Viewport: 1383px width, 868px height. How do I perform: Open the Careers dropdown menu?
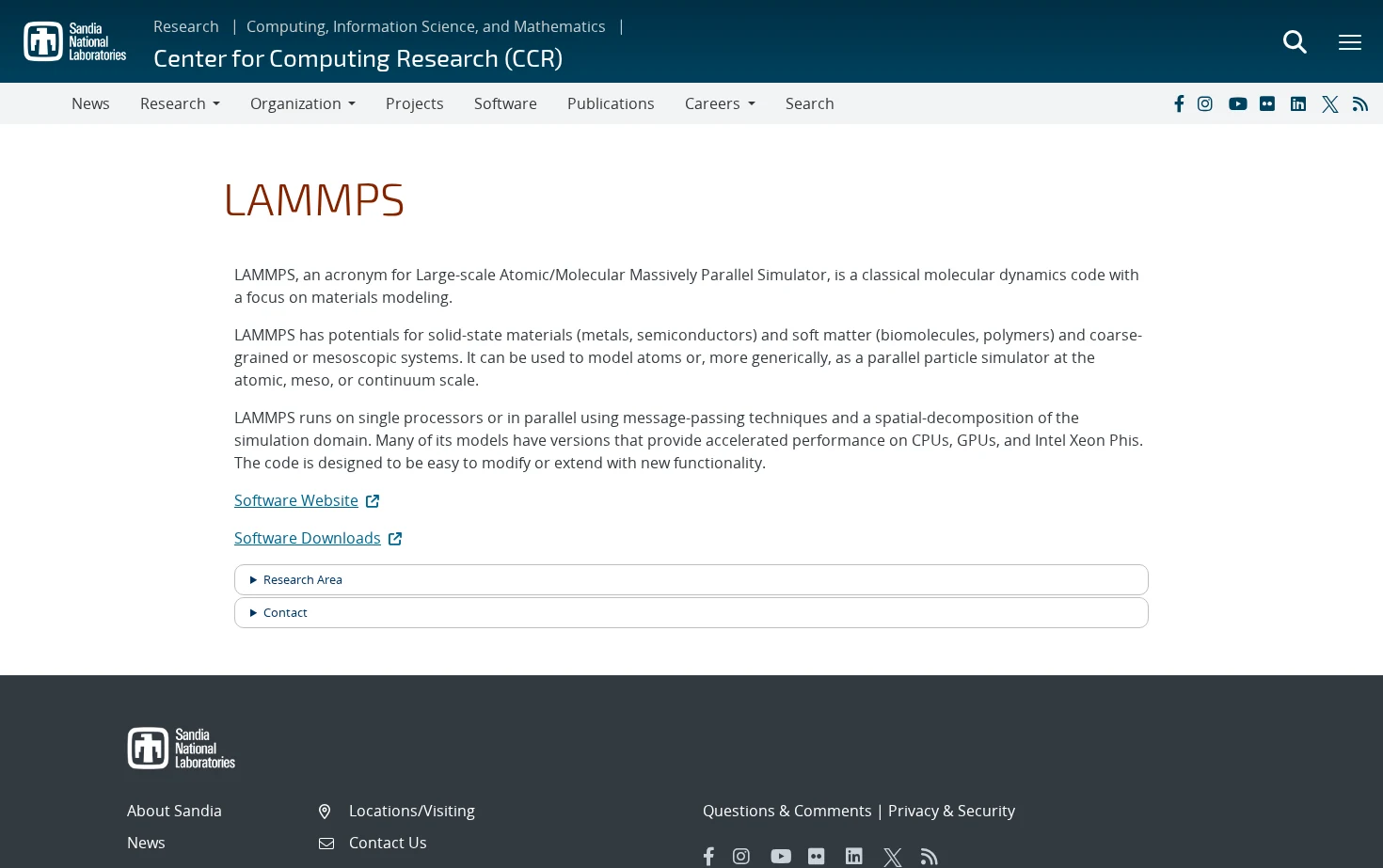pos(720,103)
